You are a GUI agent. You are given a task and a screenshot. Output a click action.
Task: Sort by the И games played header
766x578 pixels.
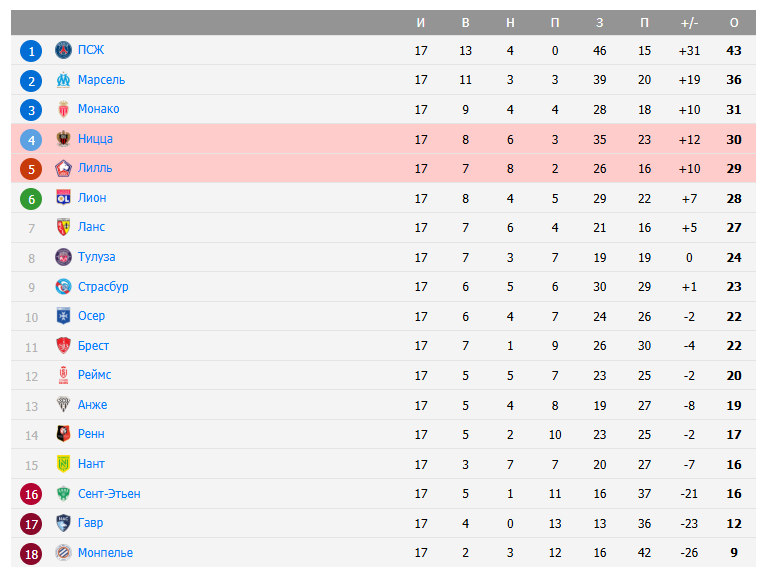point(421,22)
